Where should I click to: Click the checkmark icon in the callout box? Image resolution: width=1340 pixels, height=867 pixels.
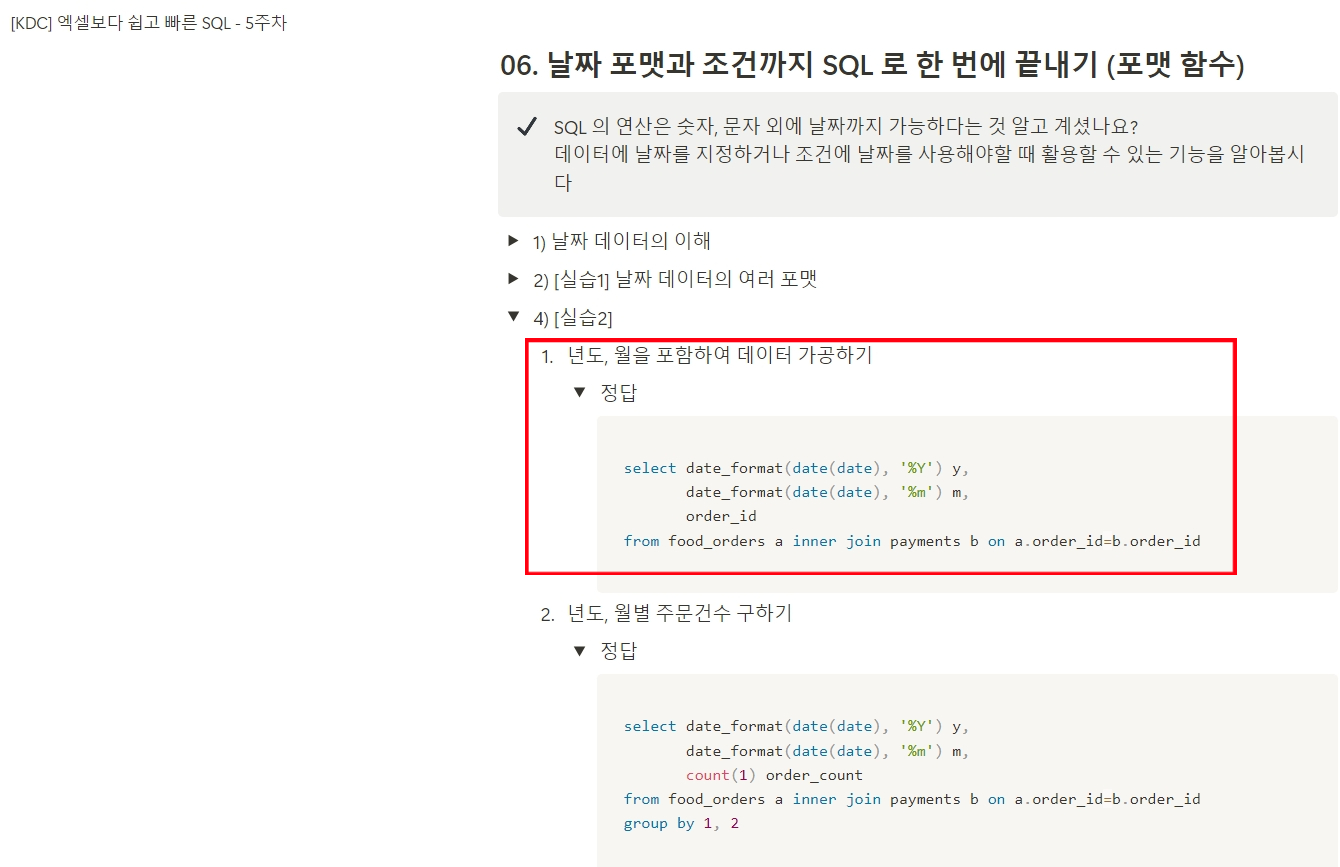pyautogui.click(x=526, y=128)
